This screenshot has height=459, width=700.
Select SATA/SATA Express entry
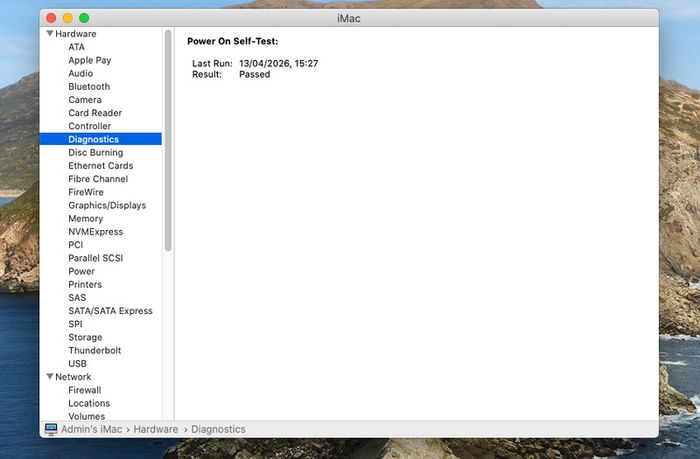[110, 311]
